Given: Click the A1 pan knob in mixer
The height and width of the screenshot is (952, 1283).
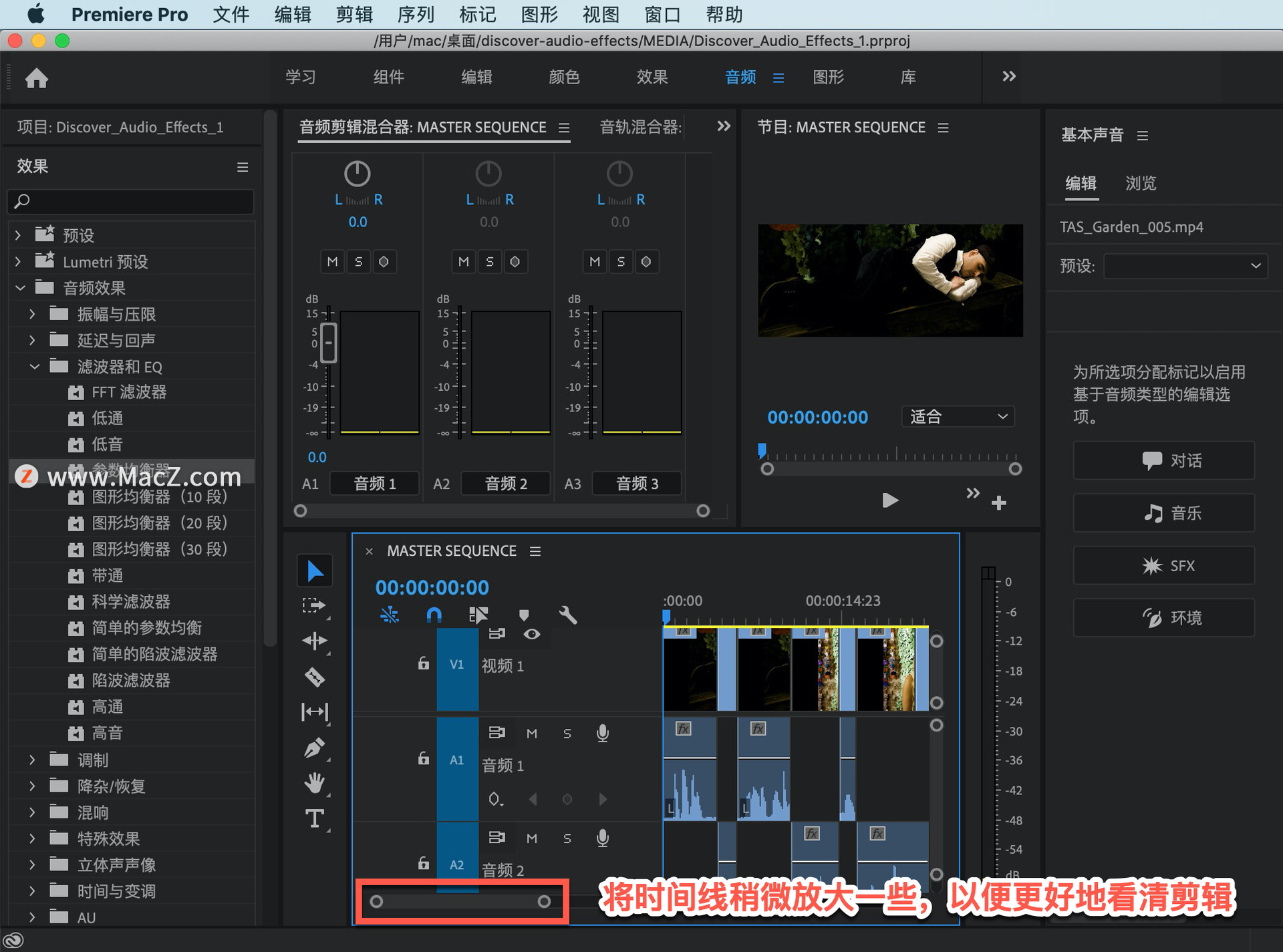Looking at the screenshot, I should [x=358, y=174].
